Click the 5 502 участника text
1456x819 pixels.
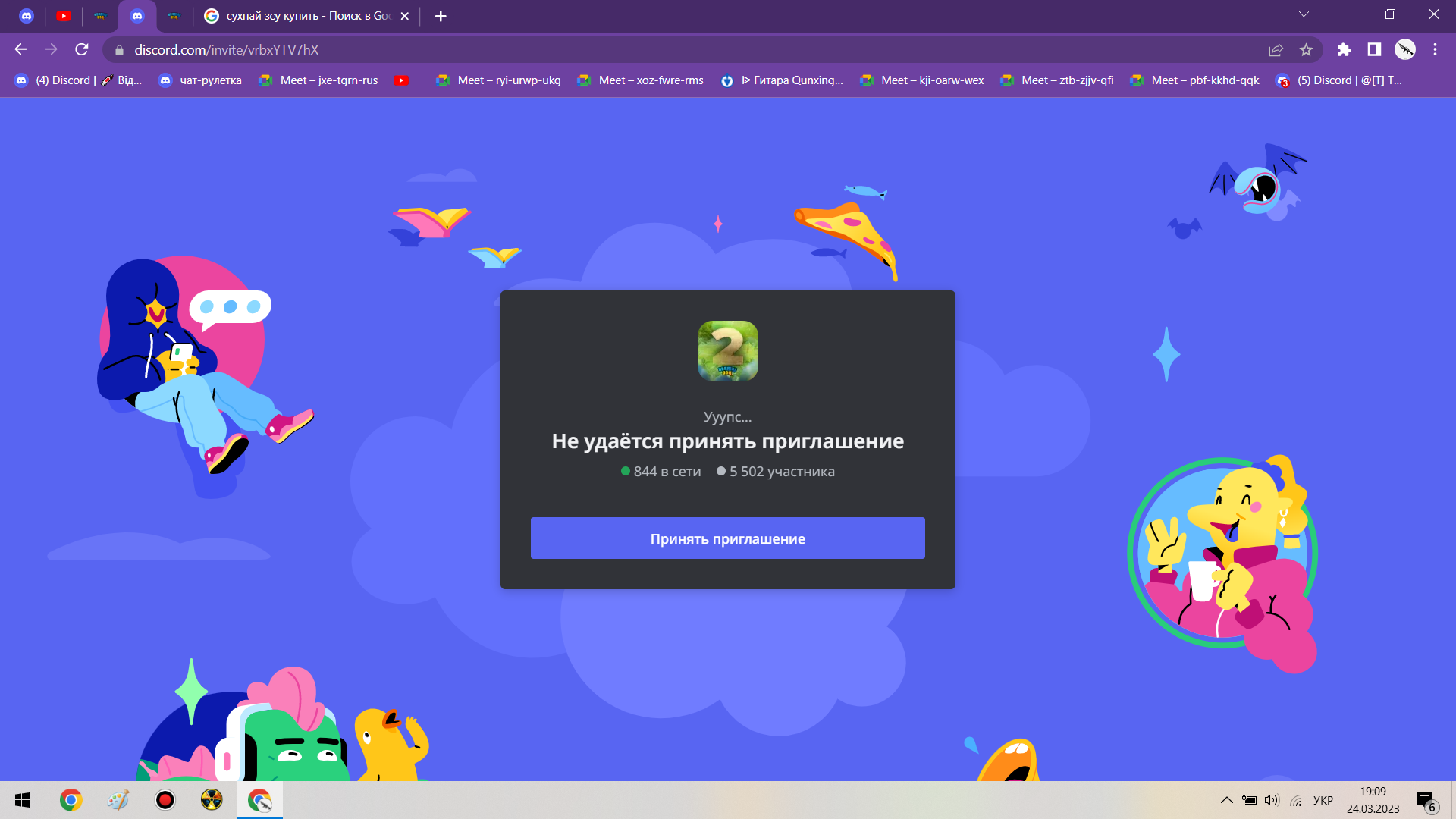782,471
